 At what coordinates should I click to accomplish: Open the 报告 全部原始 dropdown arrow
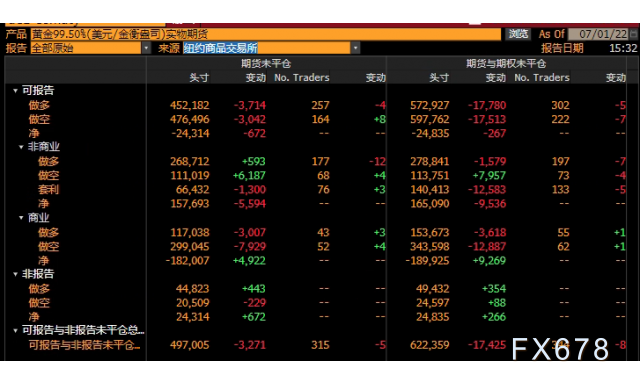coord(146,48)
